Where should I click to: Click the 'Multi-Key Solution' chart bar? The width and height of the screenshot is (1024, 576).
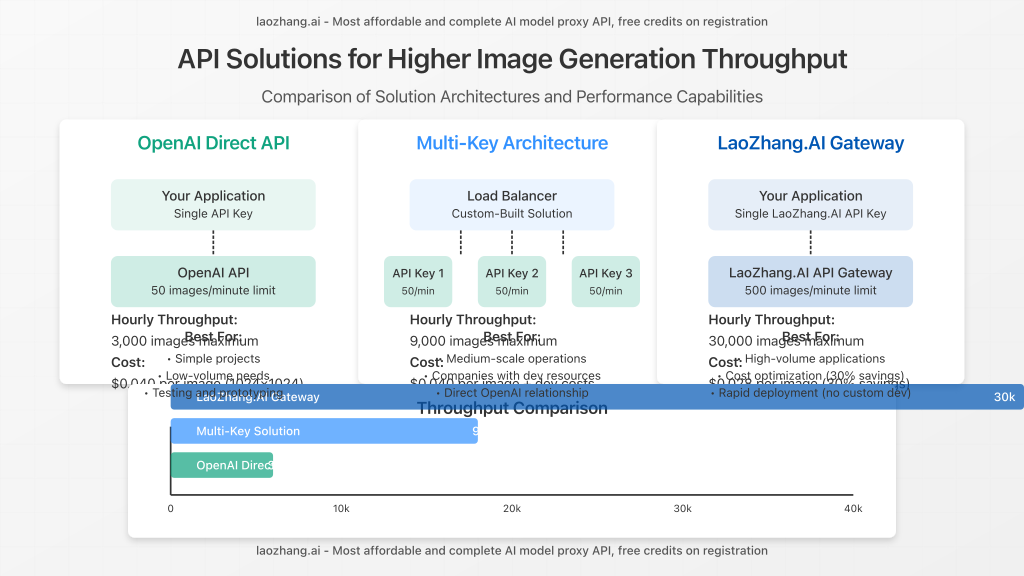pyautogui.click(x=325, y=431)
